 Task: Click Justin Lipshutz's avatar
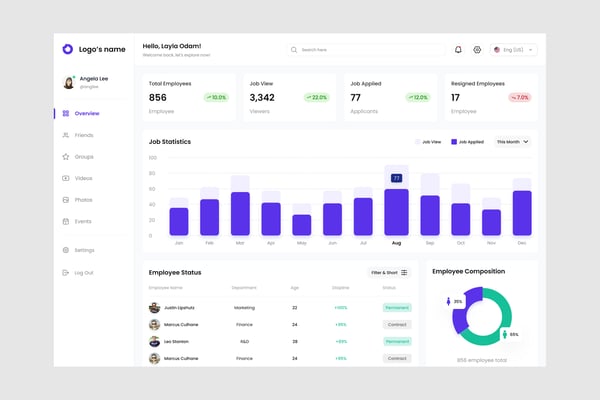pyautogui.click(x=154, y=307)
